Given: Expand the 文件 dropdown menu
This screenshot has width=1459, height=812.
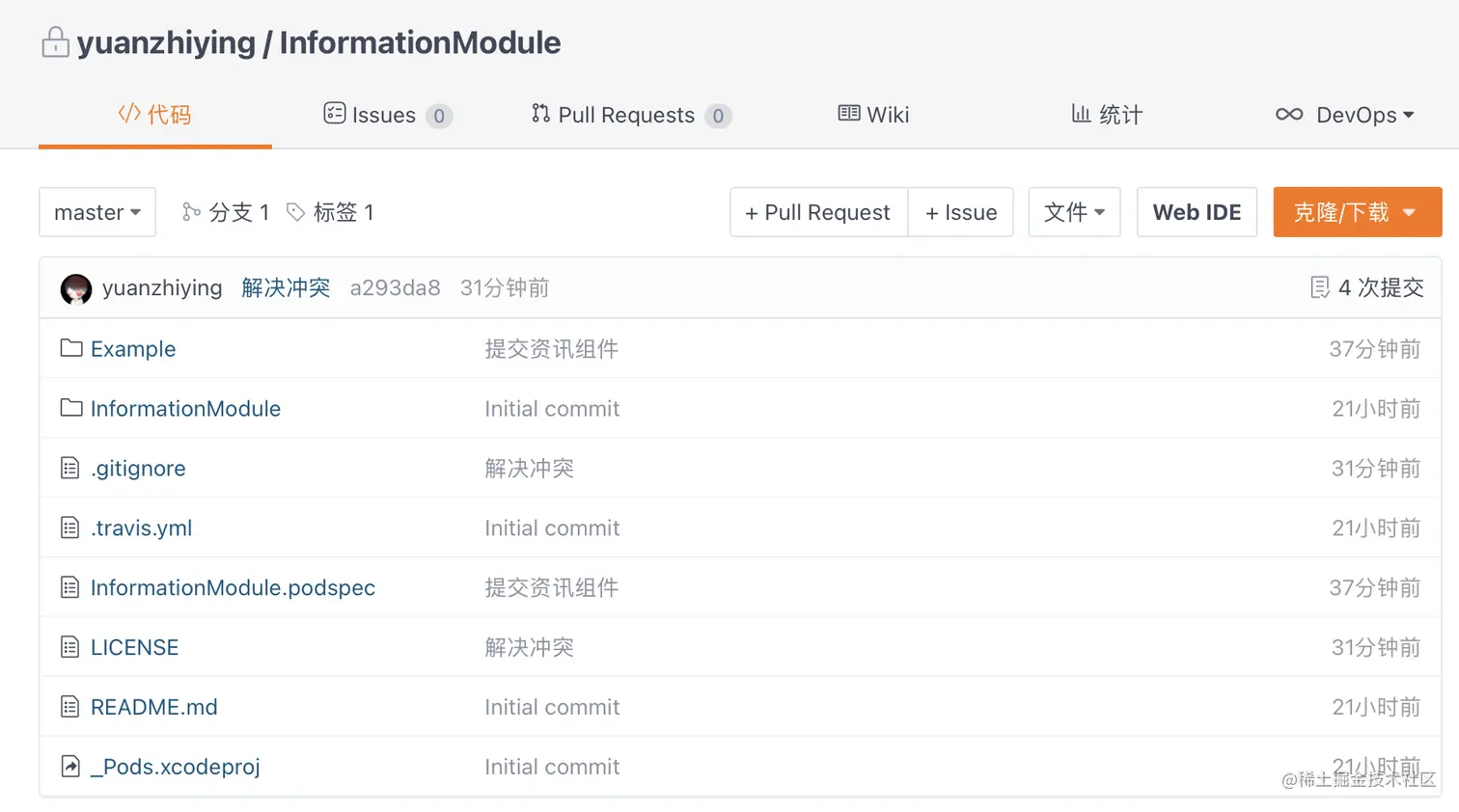Looking at the screenshot, I should tap(1074, 212).
